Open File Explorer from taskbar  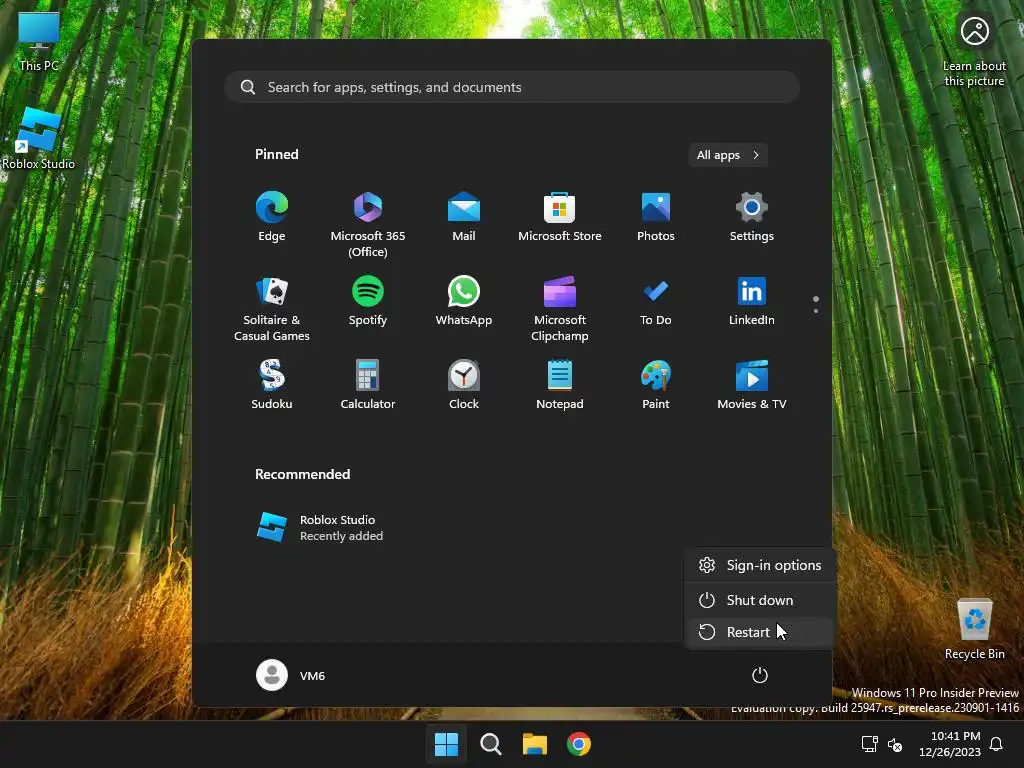coord(535,744)
